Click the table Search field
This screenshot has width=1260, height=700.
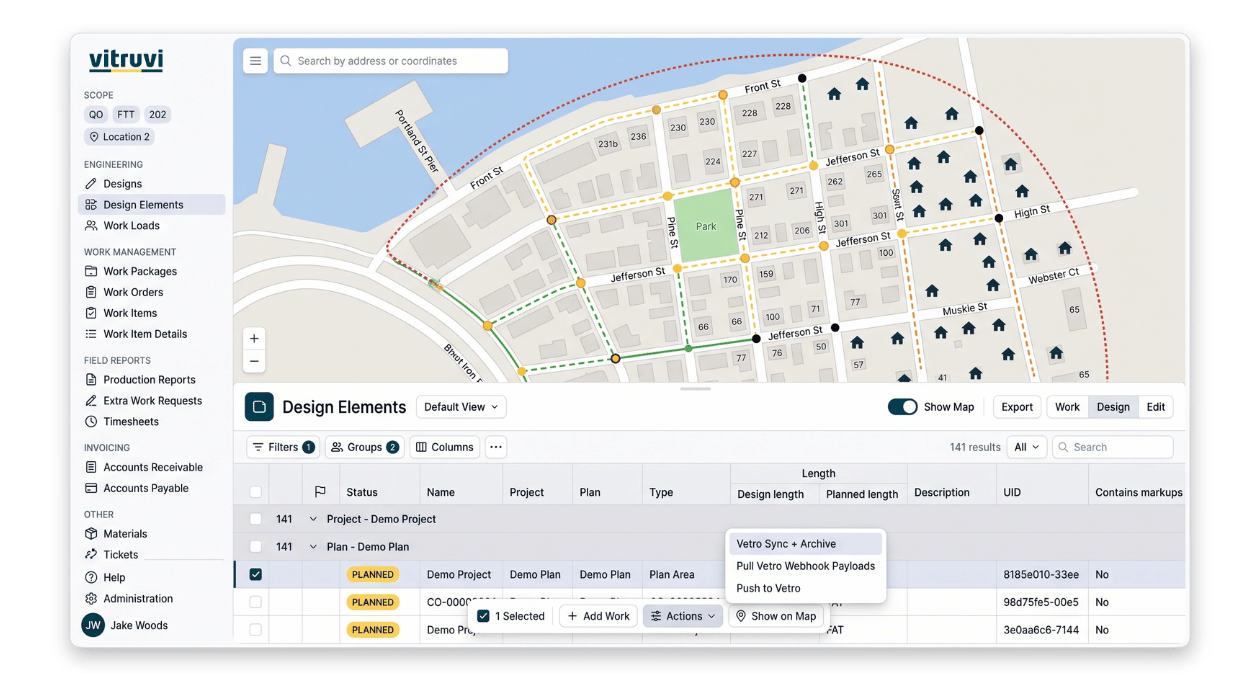click(1112, 447)
